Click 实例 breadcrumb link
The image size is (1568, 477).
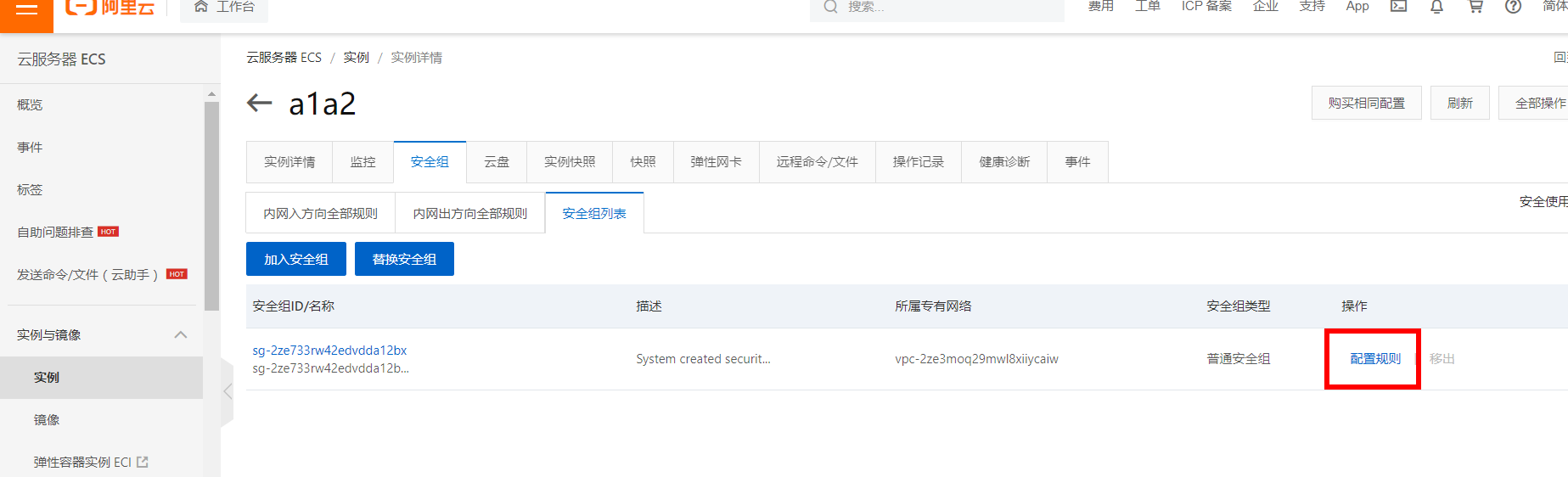pos(356,58)
